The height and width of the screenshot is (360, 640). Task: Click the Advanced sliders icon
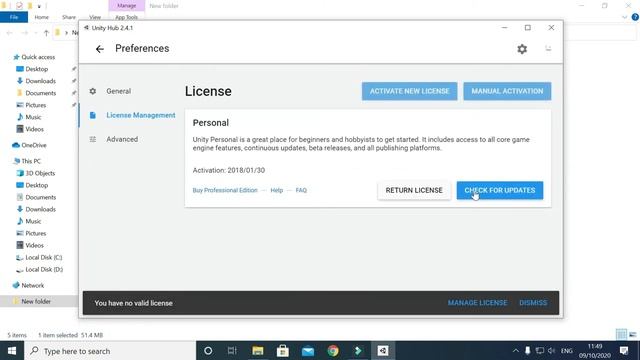(93, 139)
